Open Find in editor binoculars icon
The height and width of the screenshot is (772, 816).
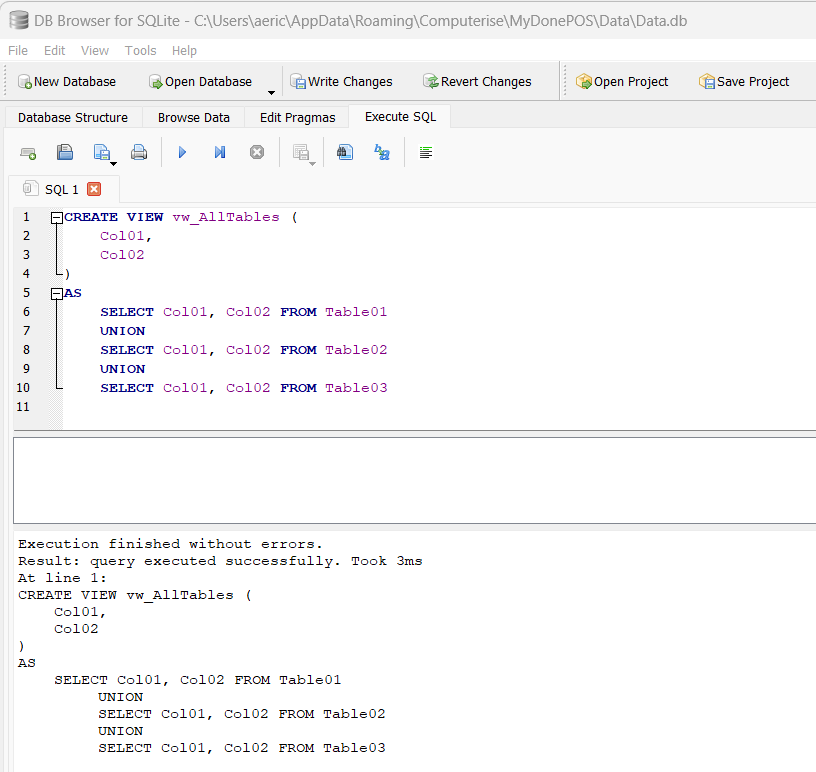pyautogui.click(x=345, y=153)
